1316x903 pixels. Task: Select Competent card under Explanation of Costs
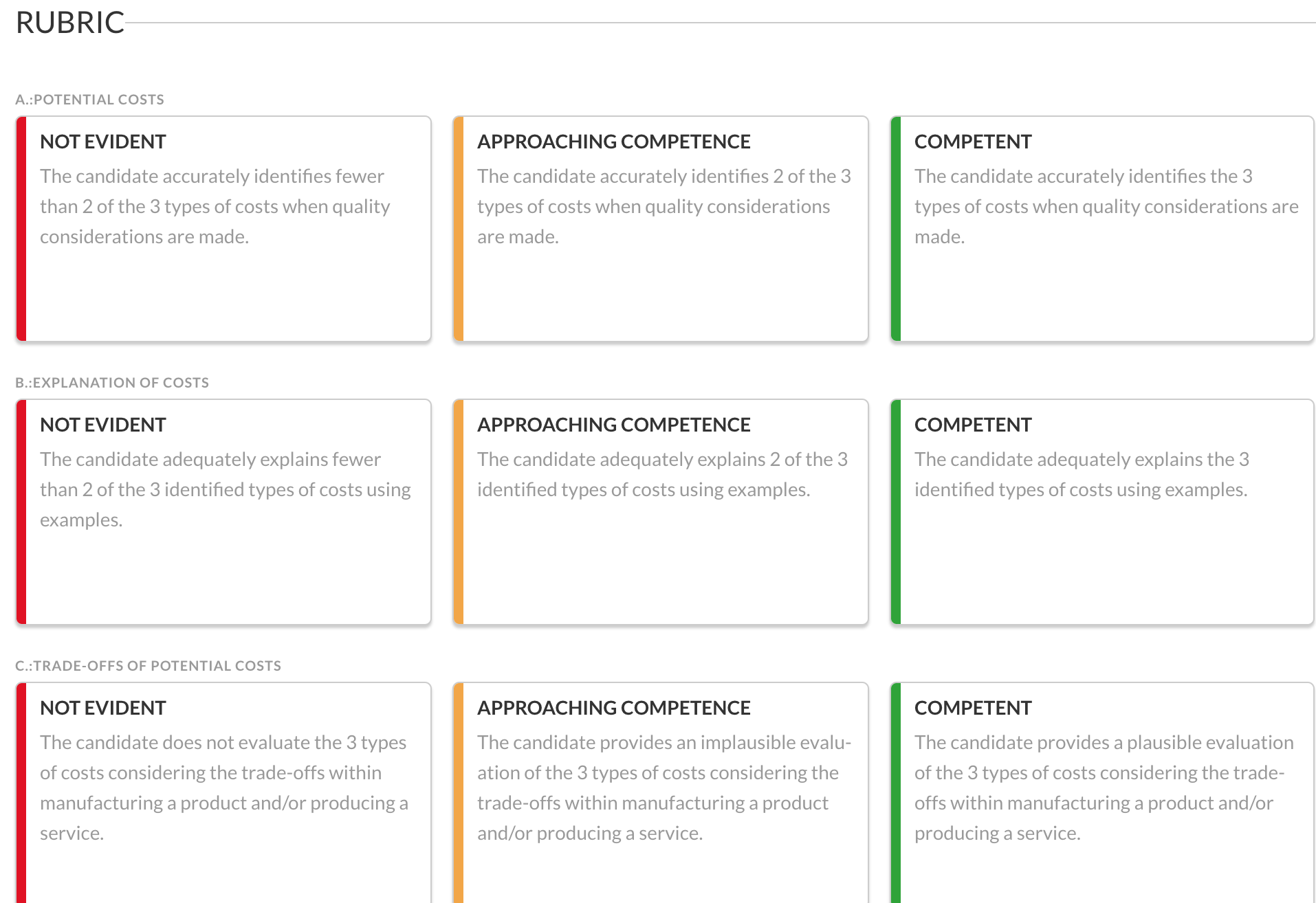[1102, 512]
